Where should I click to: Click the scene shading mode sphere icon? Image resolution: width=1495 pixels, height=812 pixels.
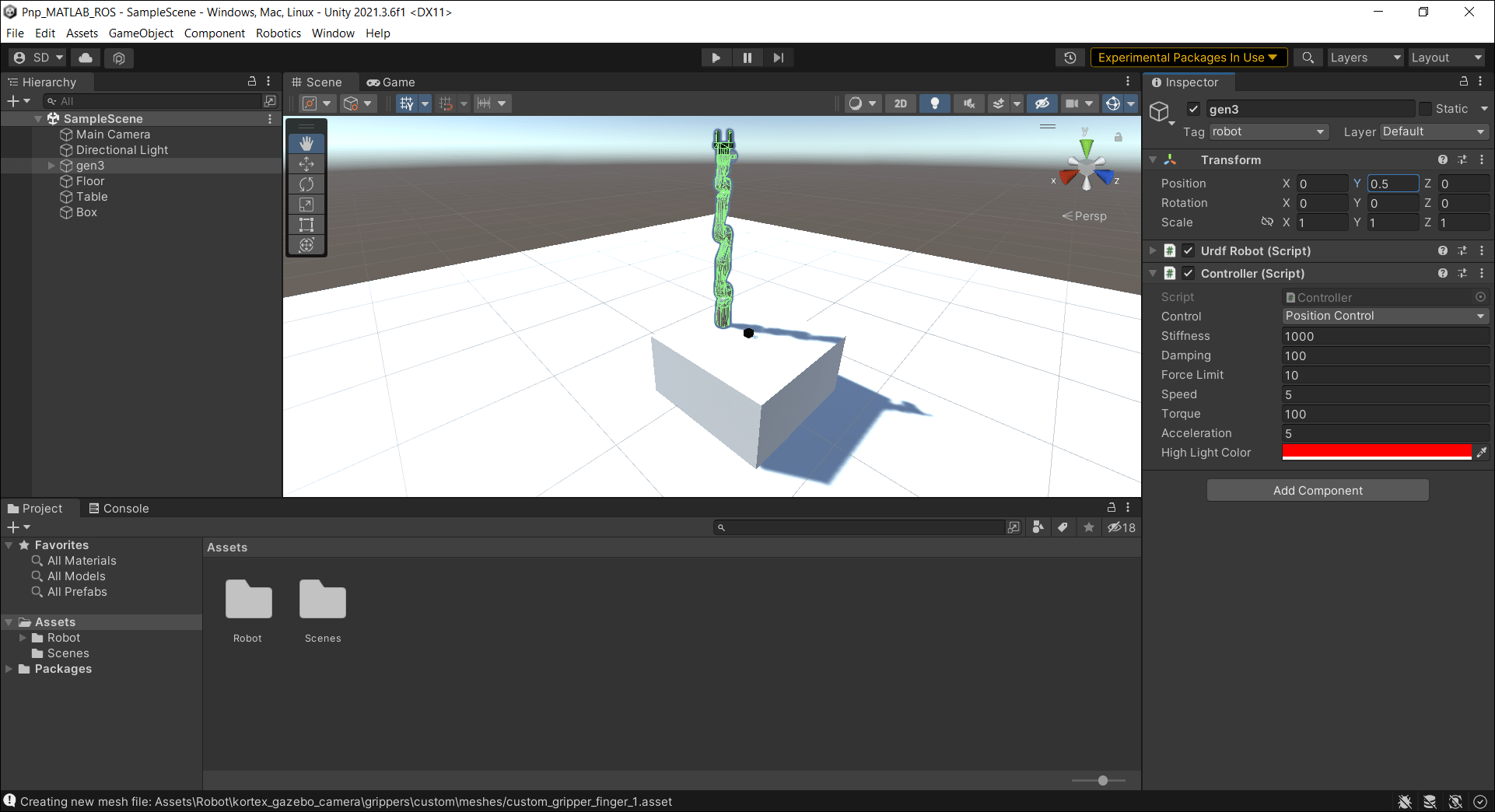856,103
